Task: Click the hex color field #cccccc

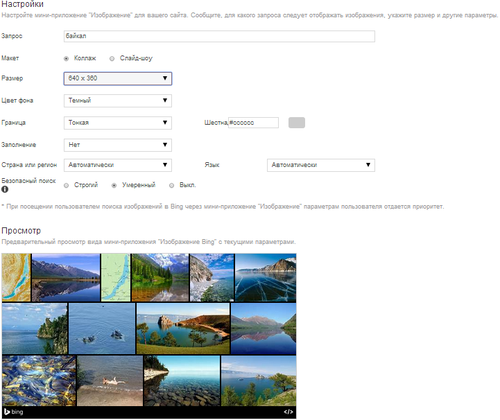Action: click(x=253, y=123)
